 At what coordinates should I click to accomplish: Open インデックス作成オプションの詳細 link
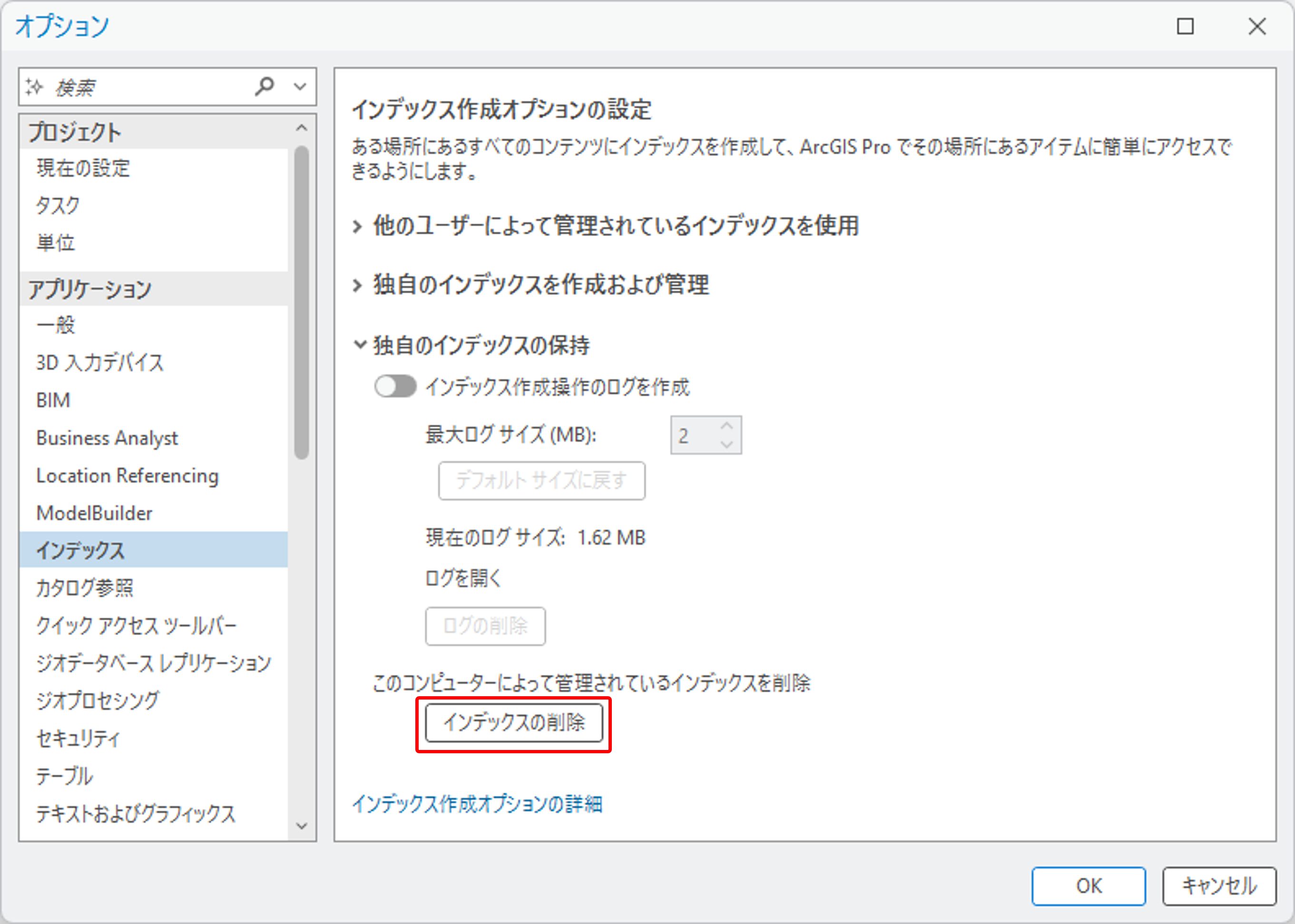[477, 803]
